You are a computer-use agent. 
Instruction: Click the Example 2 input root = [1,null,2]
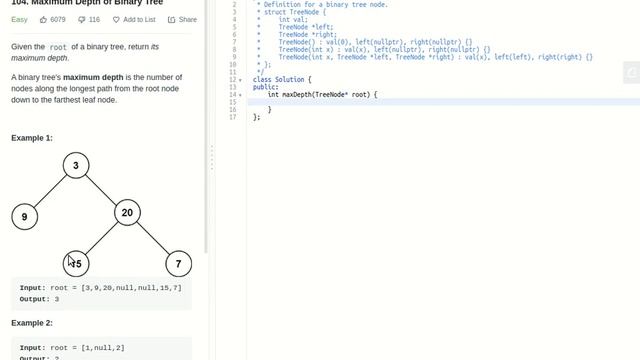point(72,348)
